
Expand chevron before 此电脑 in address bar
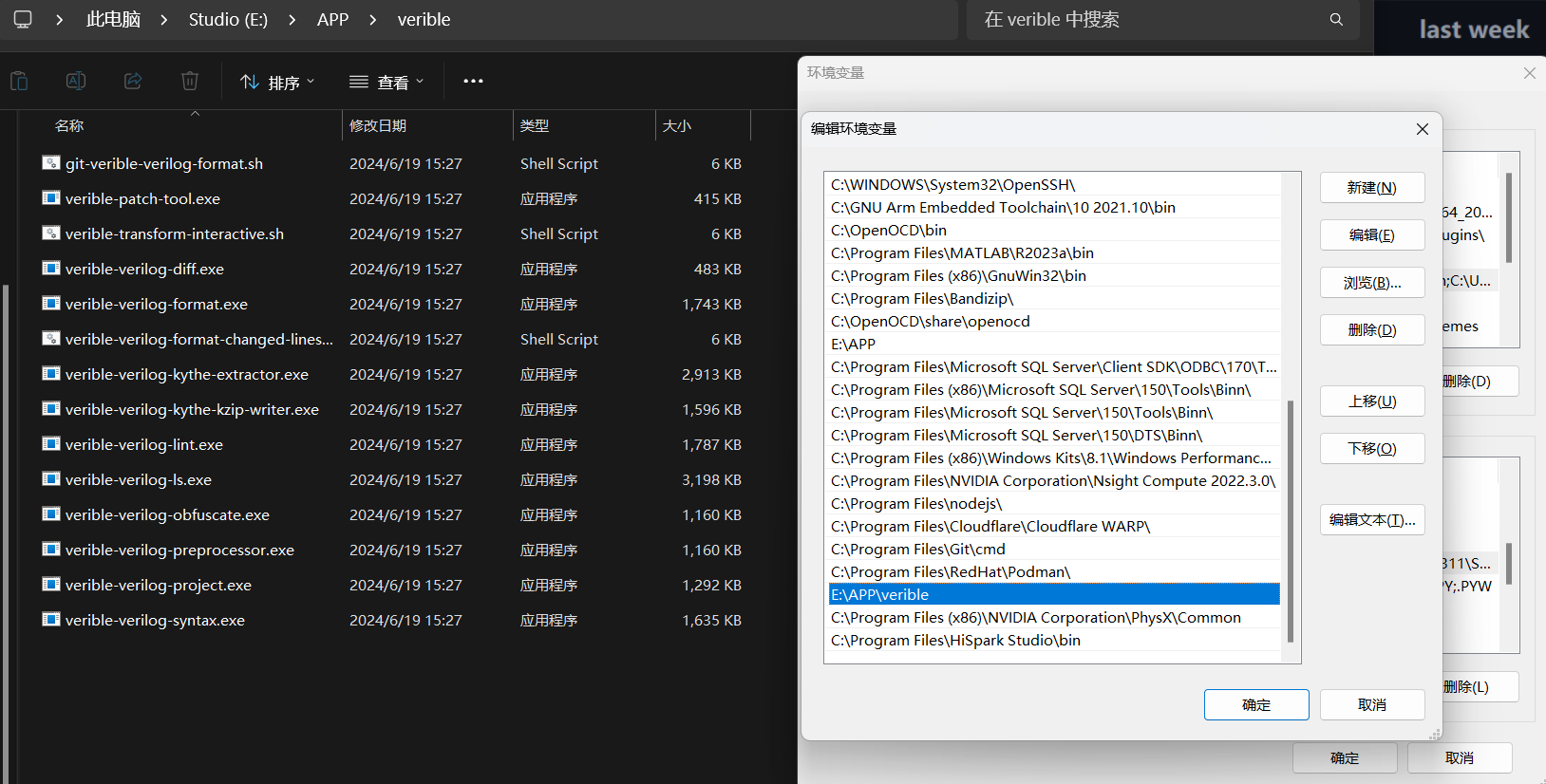pos(59,20)
